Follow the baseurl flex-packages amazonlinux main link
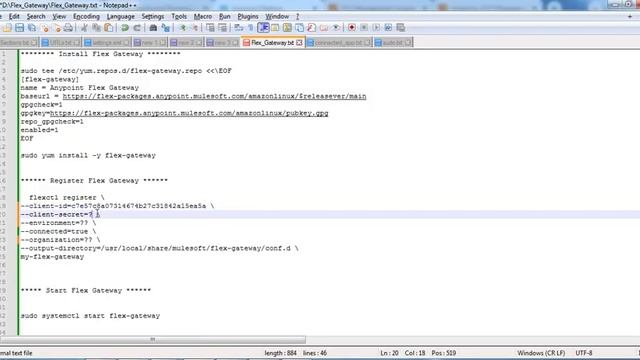 (214, 96)
